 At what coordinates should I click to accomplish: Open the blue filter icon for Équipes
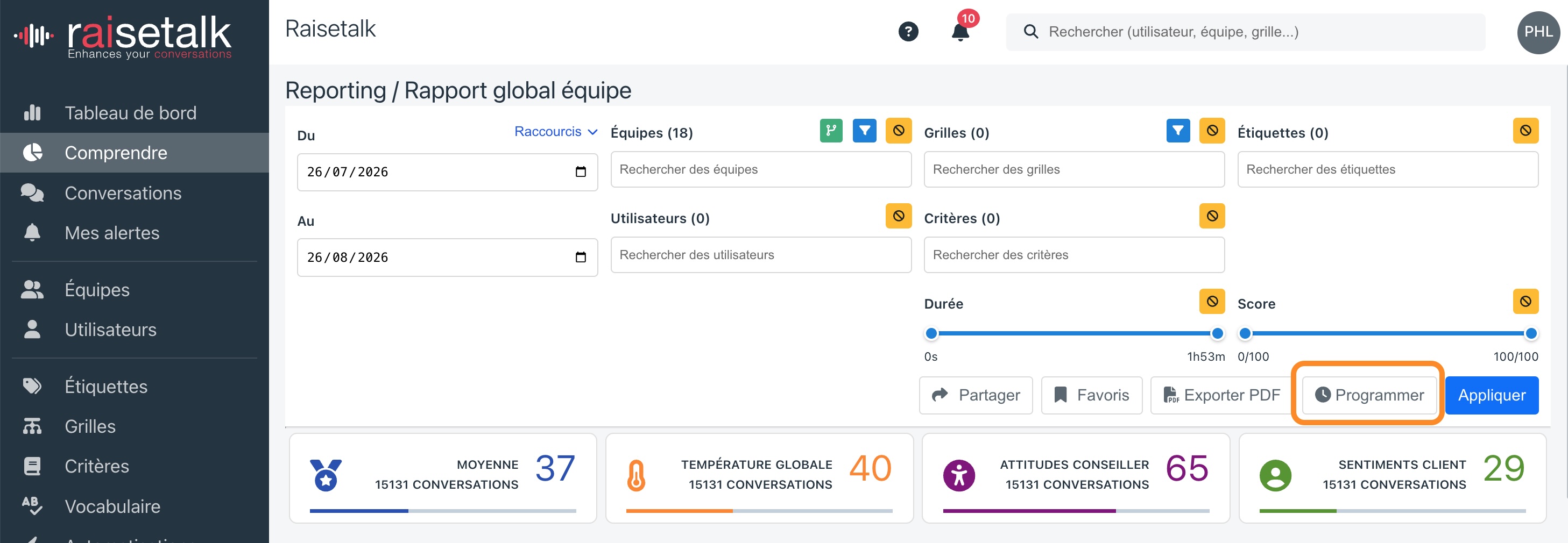pos(864,131)
